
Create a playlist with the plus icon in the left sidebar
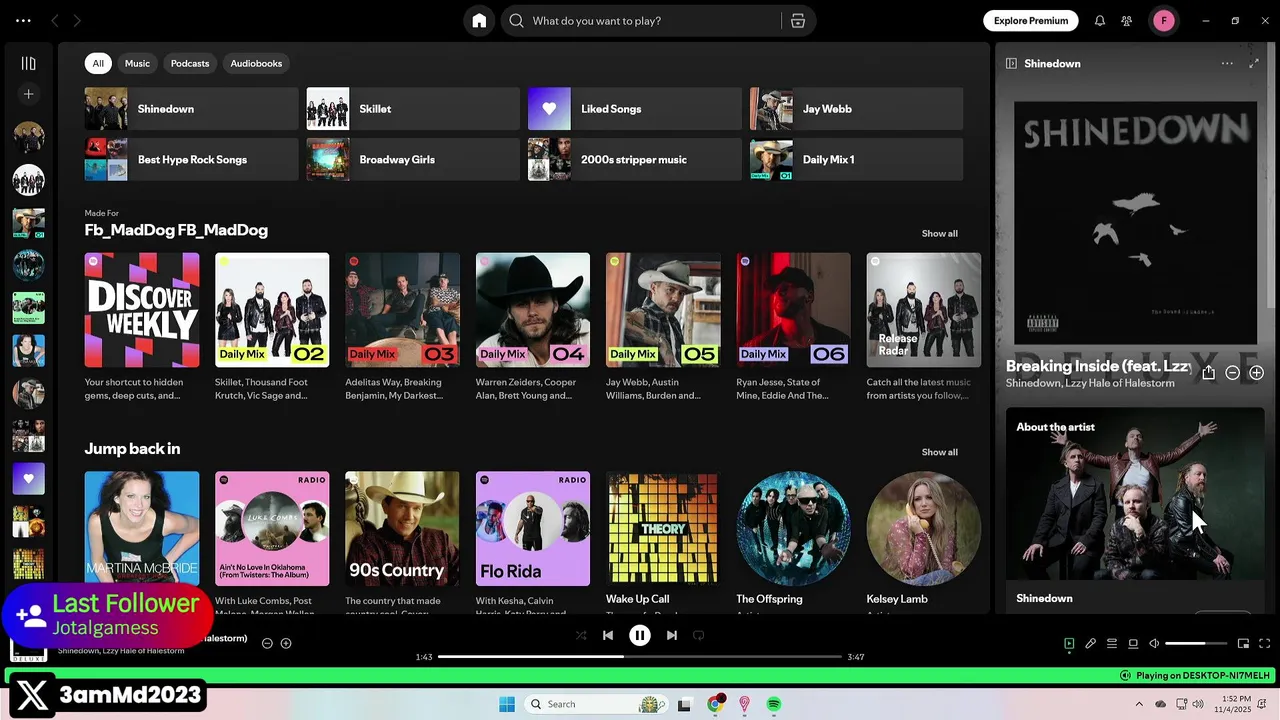28,94
